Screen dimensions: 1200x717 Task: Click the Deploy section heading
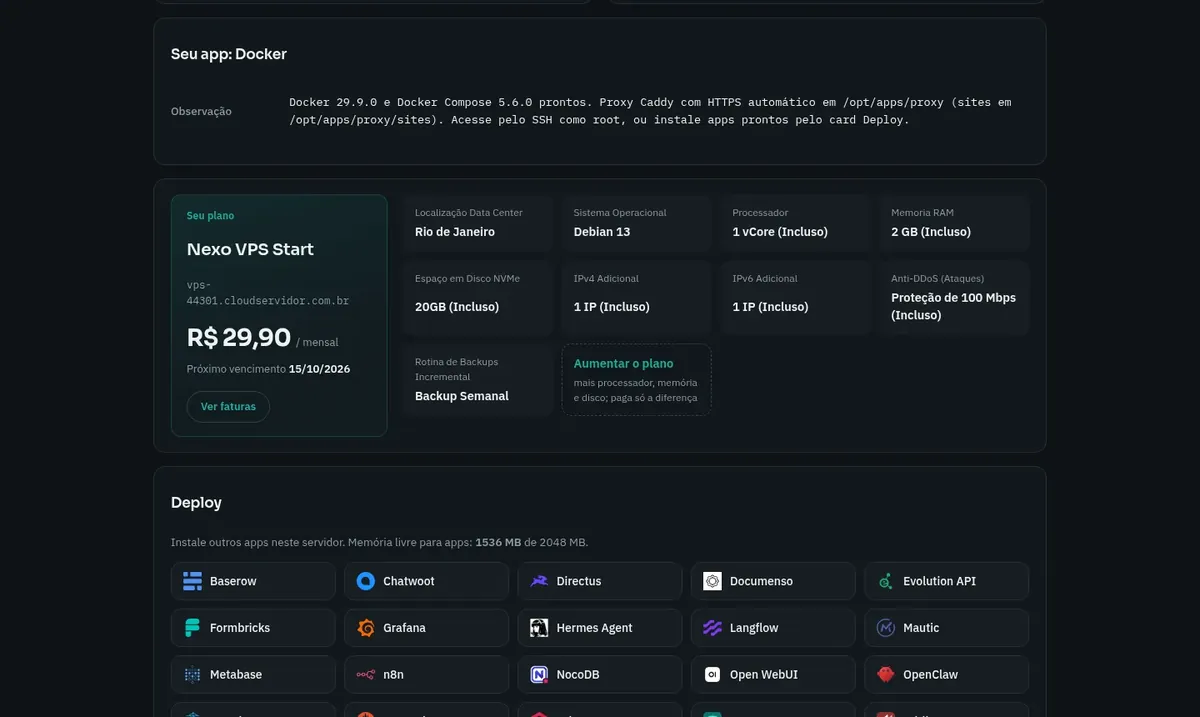(x=196, y=503)
